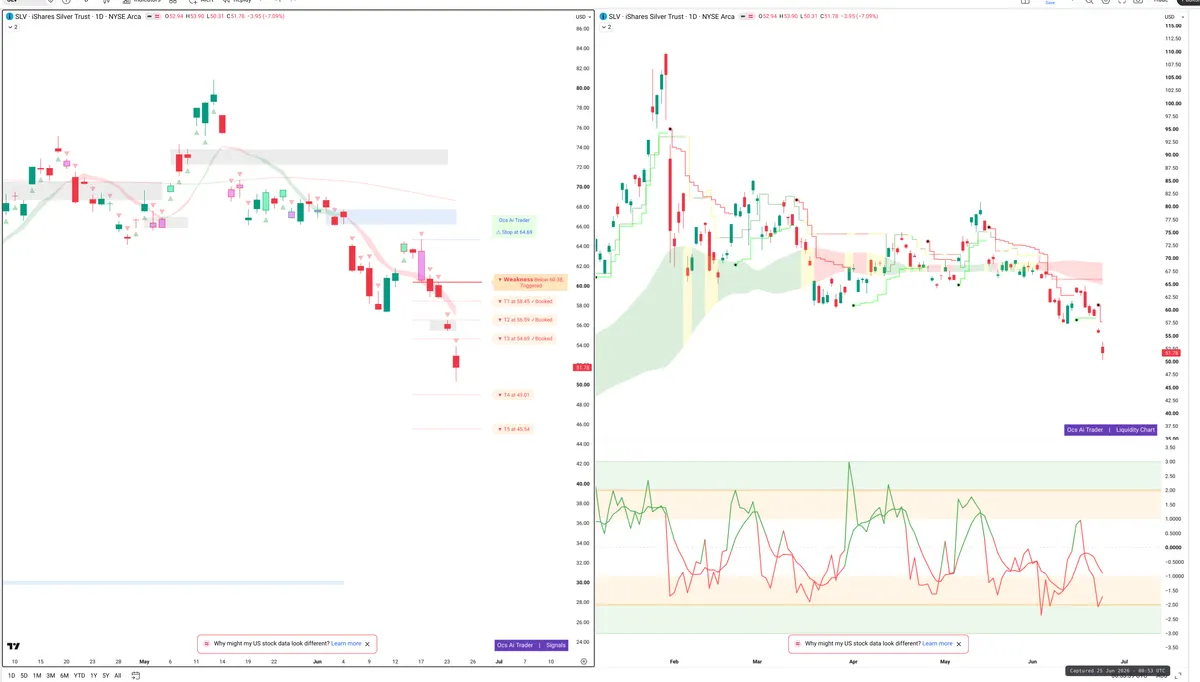Open the left chart USD currency dropdown
This screenshot has height=682, width=1200.
pyautogui.click(x=581, y=17)
